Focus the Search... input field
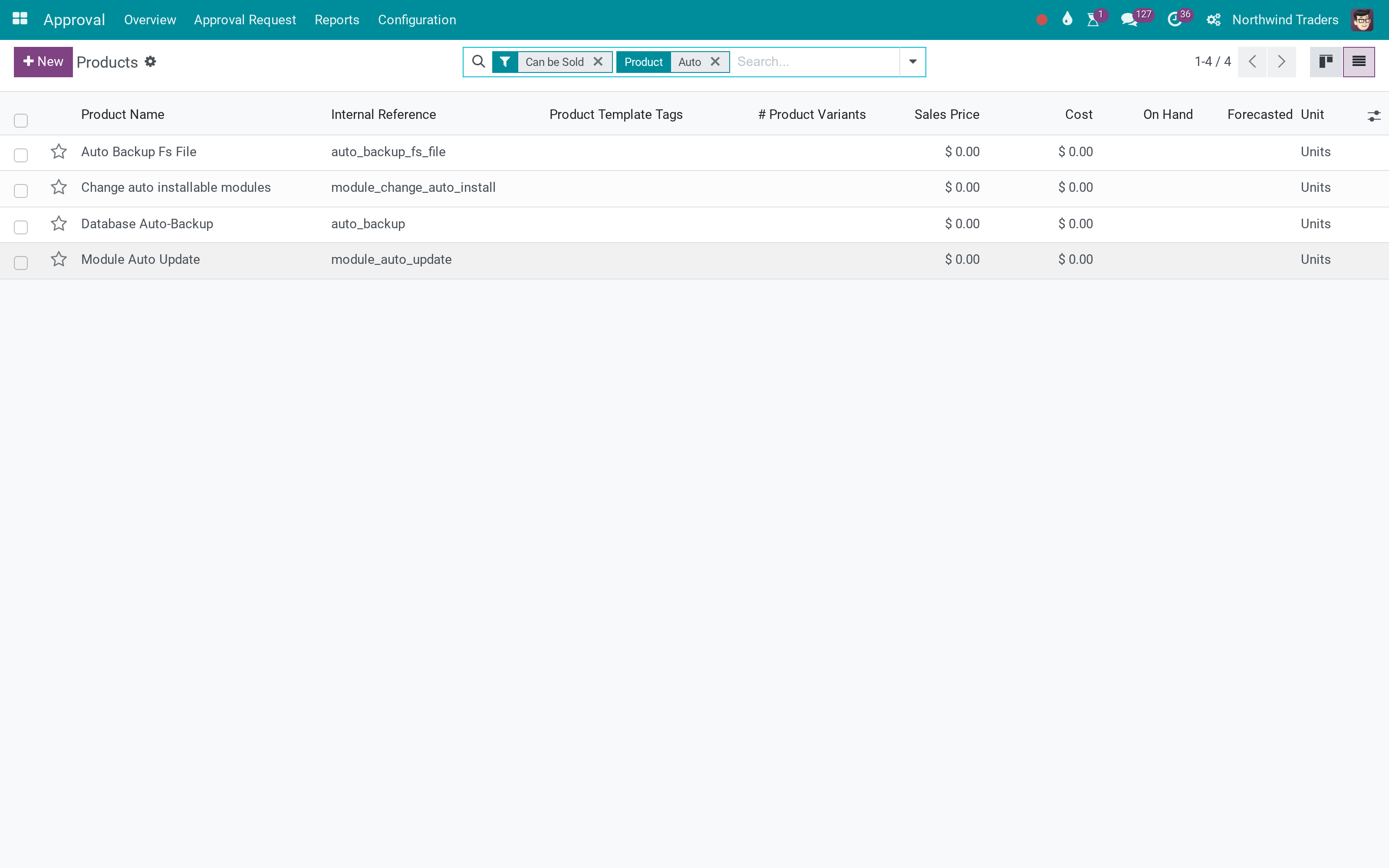This screenshot has height=868, width=1389. (x=815, y=62)
